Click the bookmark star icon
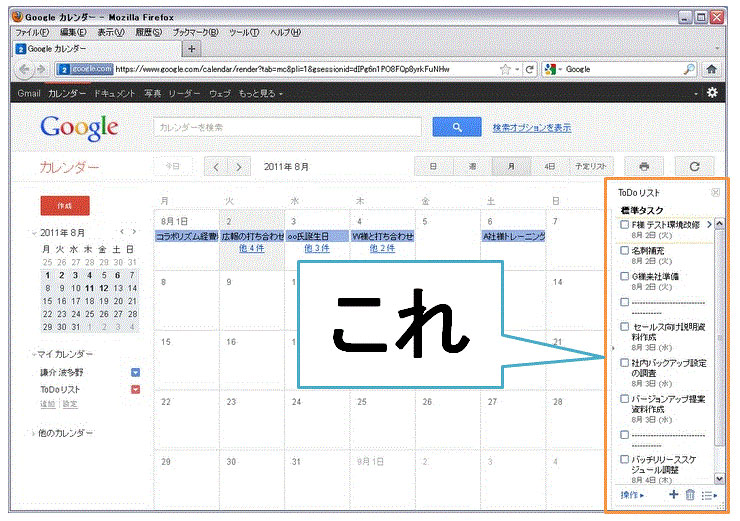 click(x=505, y=69)
